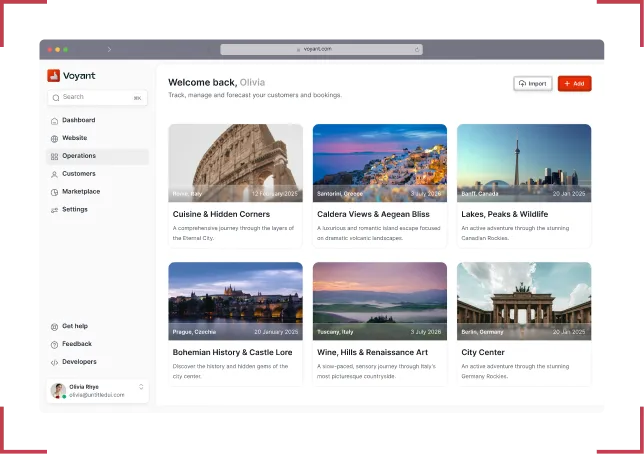Click into the sidebar Search field
This screenshot has width=644, height=454.
(97, 98)
